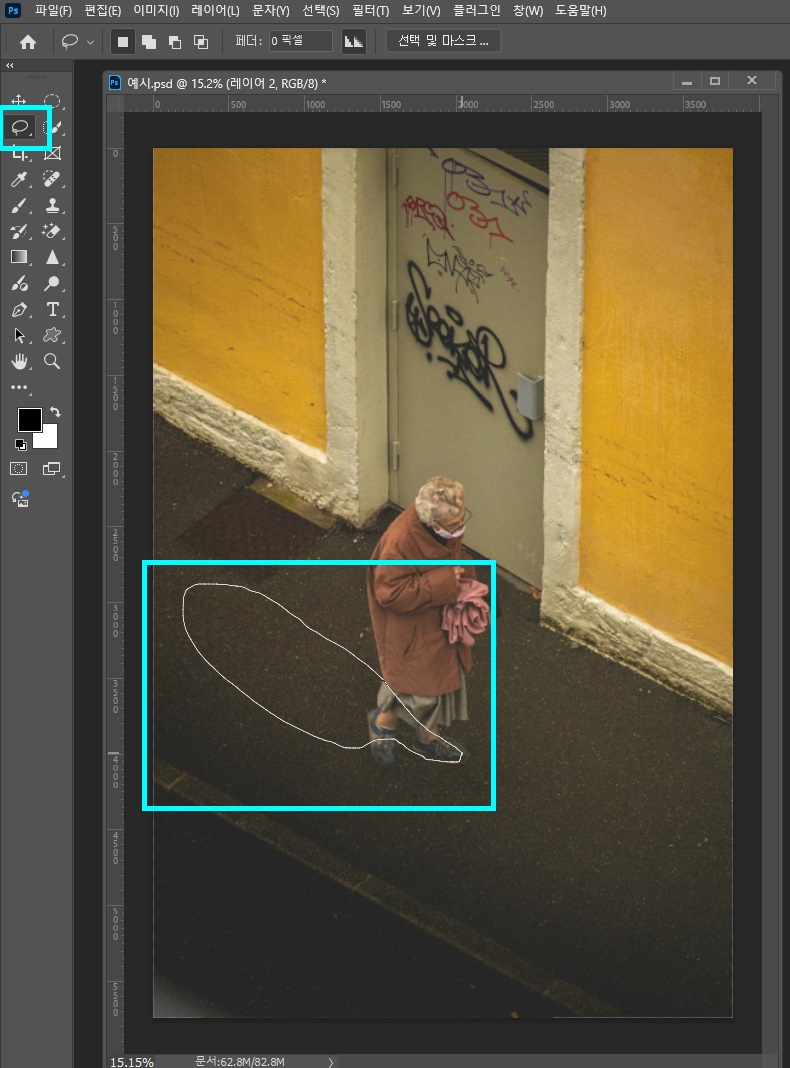Collapse the toolbox with double arrows
Image resolution: width=790 pixels, height=1068 pixels.
[x=10, y=65]
